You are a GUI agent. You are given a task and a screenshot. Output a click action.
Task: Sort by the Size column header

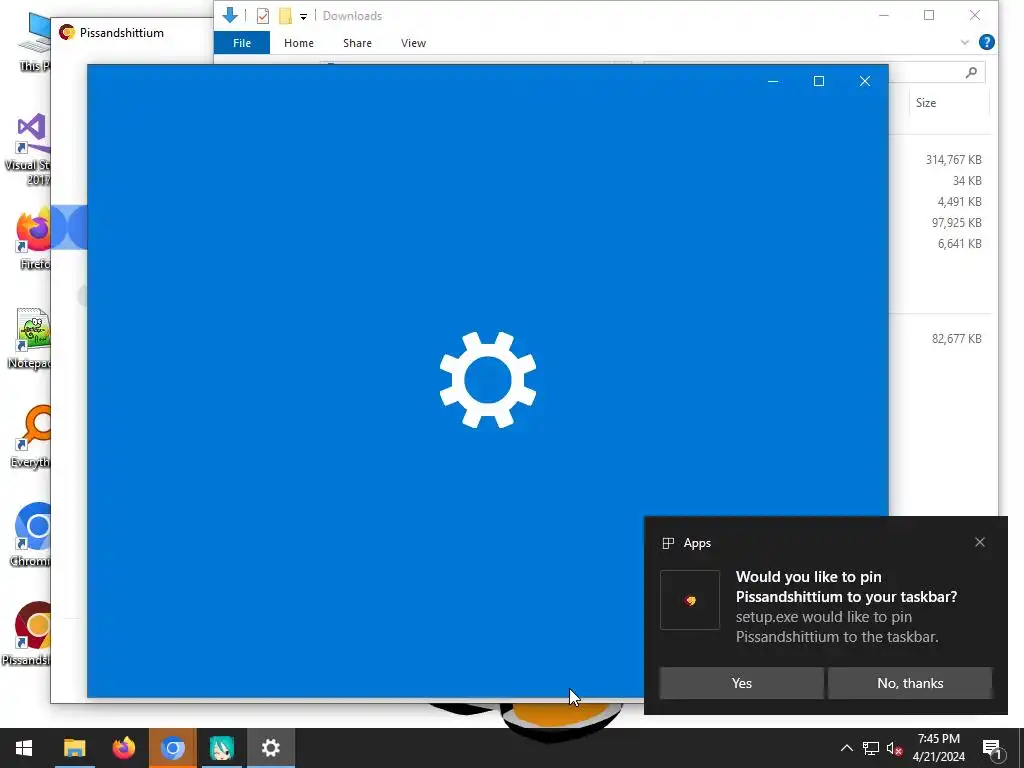tap(925, 103)
